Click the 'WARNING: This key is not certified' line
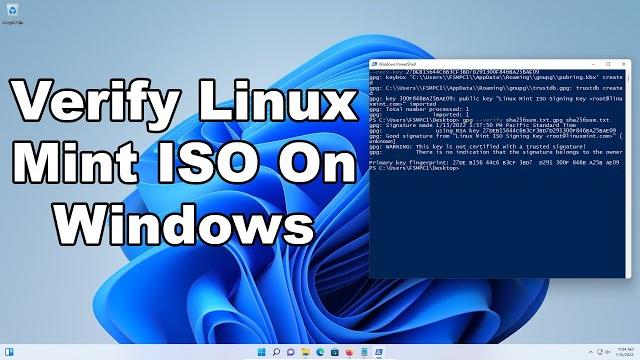This screenshot has width=640, height=360. [x=478, y=146]
